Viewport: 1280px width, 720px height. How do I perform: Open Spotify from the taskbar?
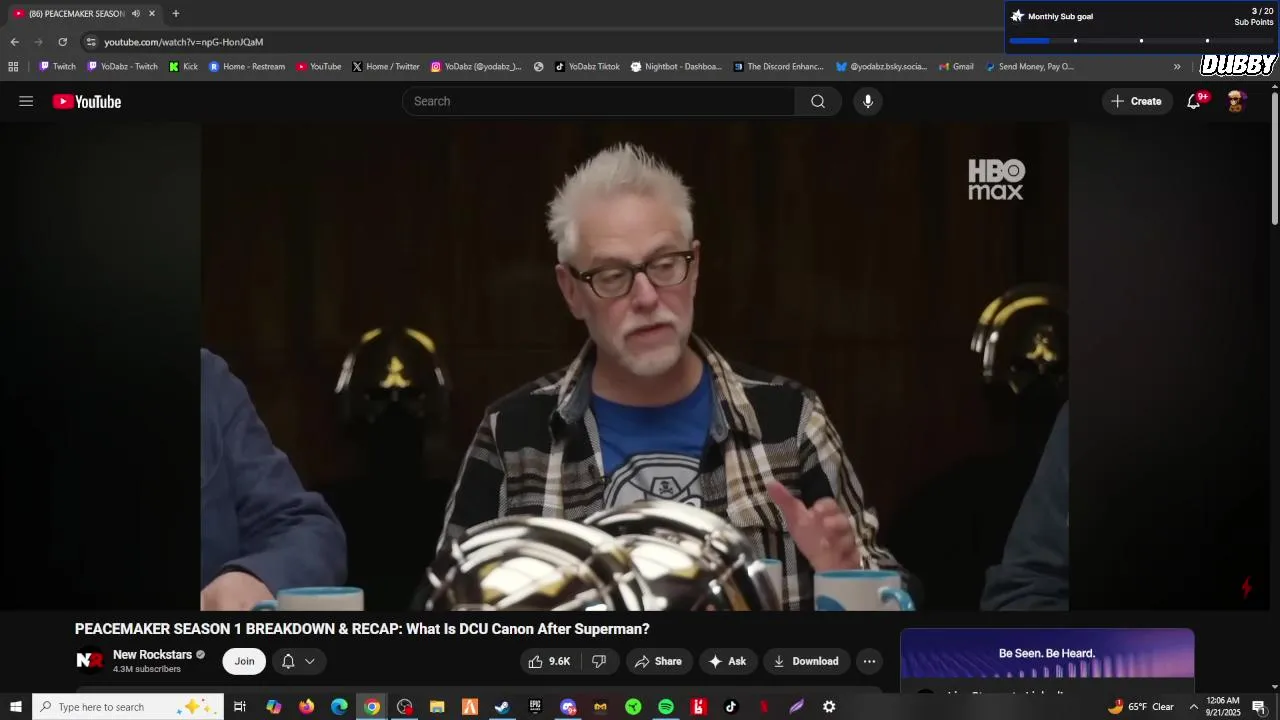[x=666, y=707]
